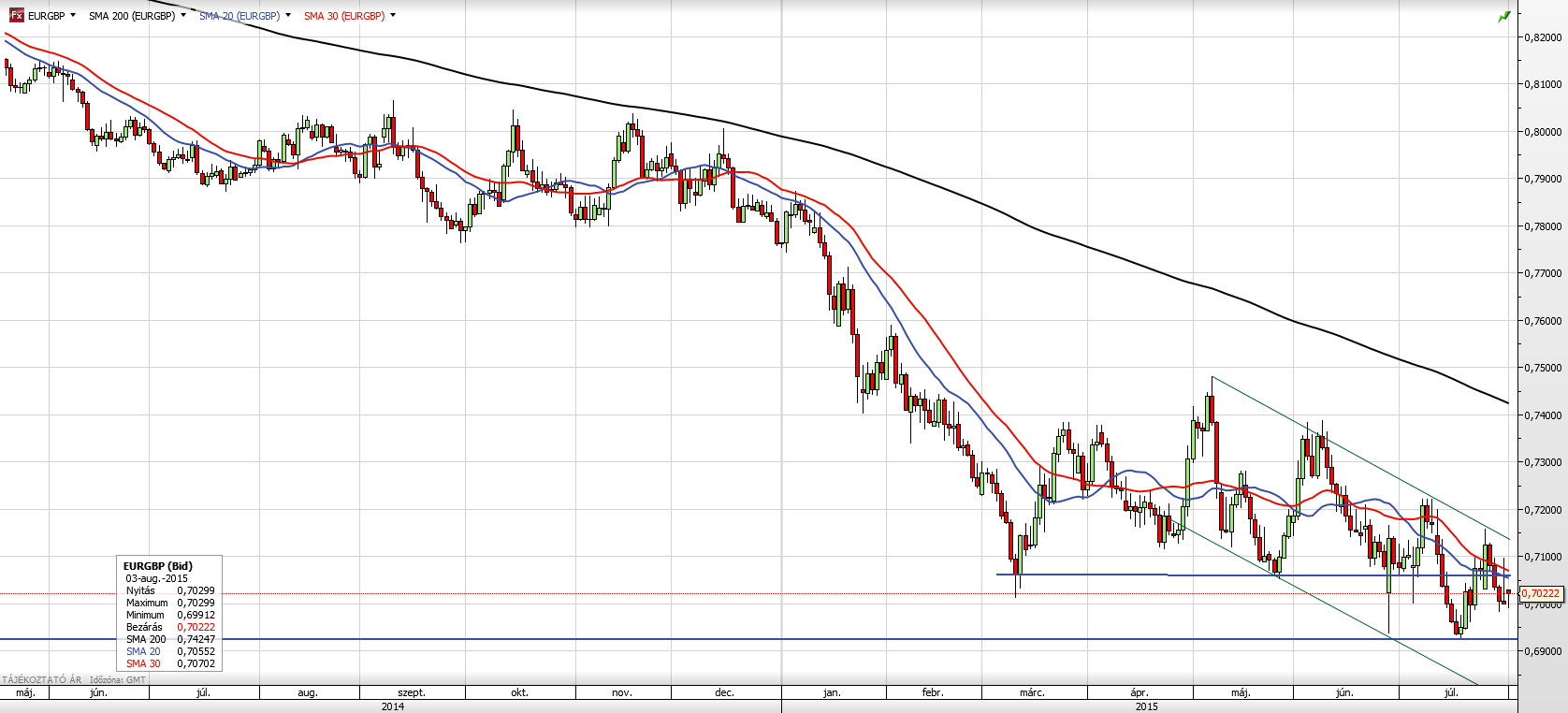Click the EURGBP (Bid) info box title
The image size is (1568, 713).
158,566
